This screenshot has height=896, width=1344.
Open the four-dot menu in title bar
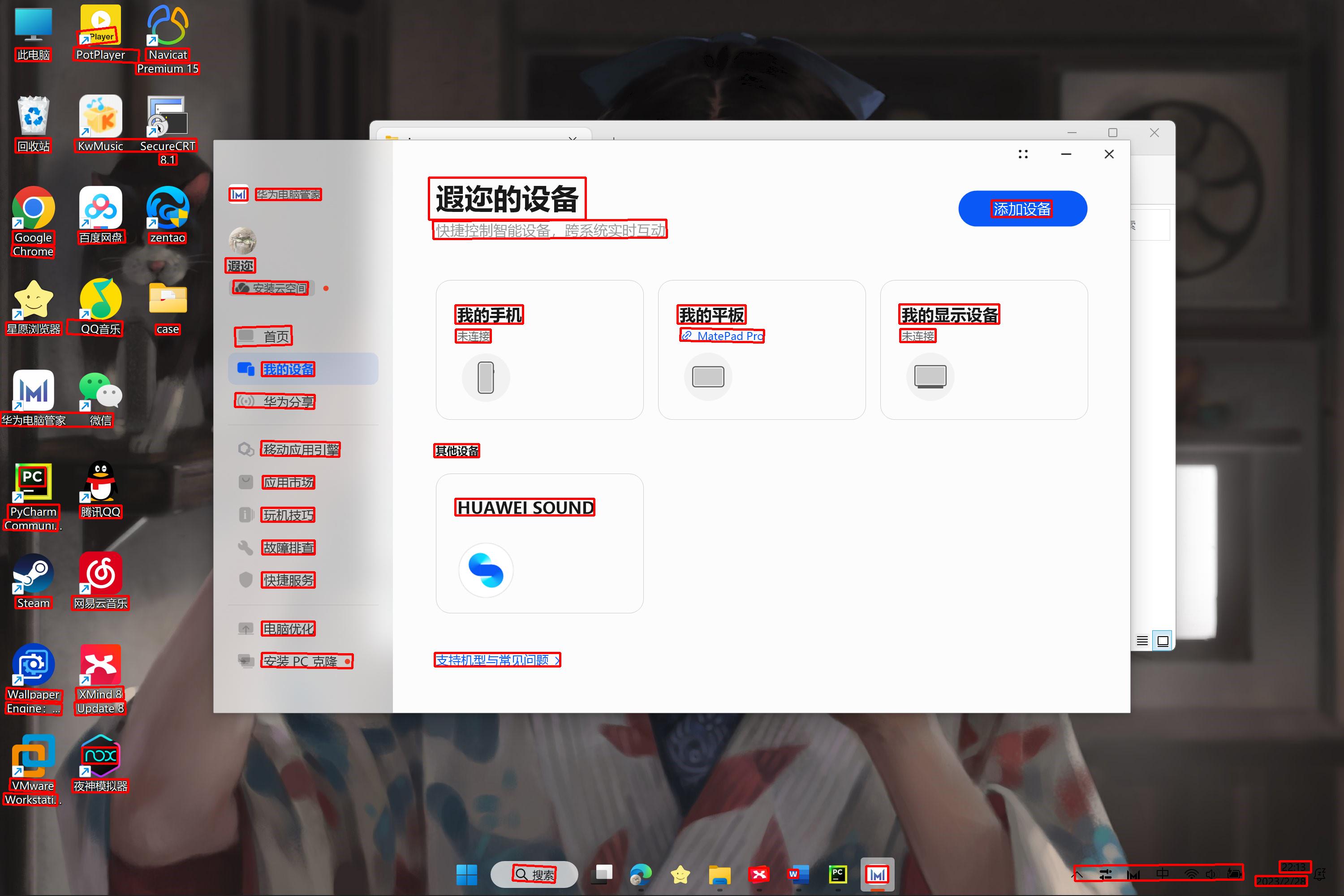click(1023, 154)
